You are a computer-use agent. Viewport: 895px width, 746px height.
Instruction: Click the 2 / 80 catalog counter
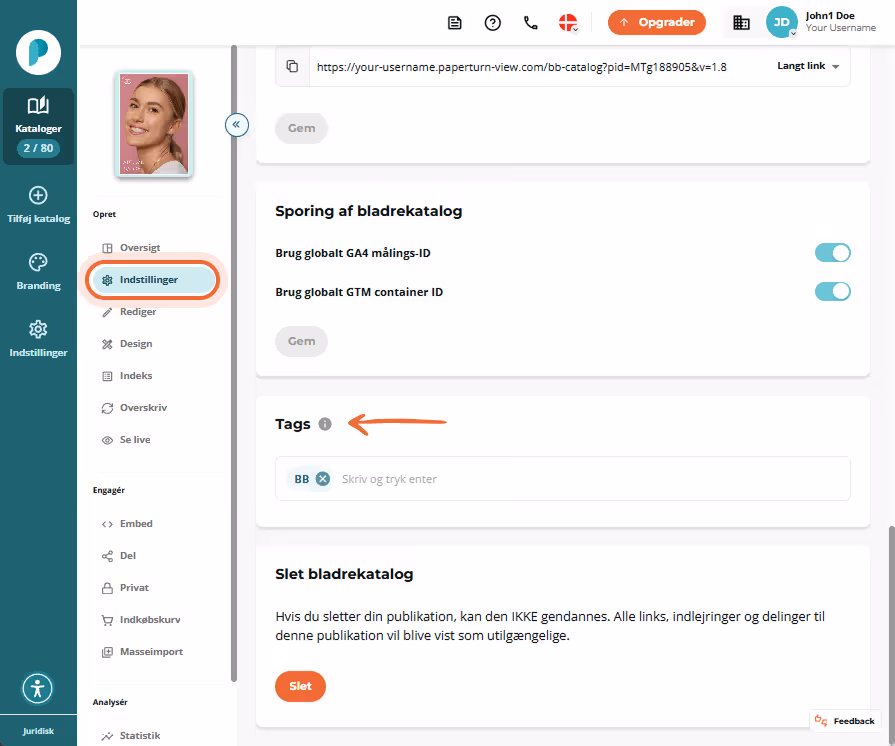38,148
